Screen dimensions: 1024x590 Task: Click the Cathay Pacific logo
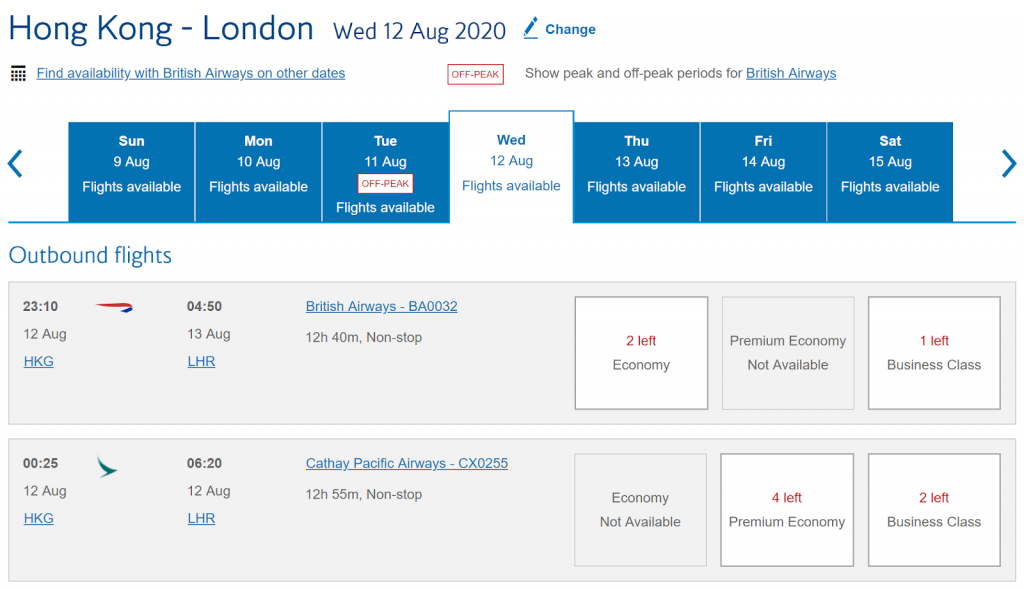click(107, 466)
